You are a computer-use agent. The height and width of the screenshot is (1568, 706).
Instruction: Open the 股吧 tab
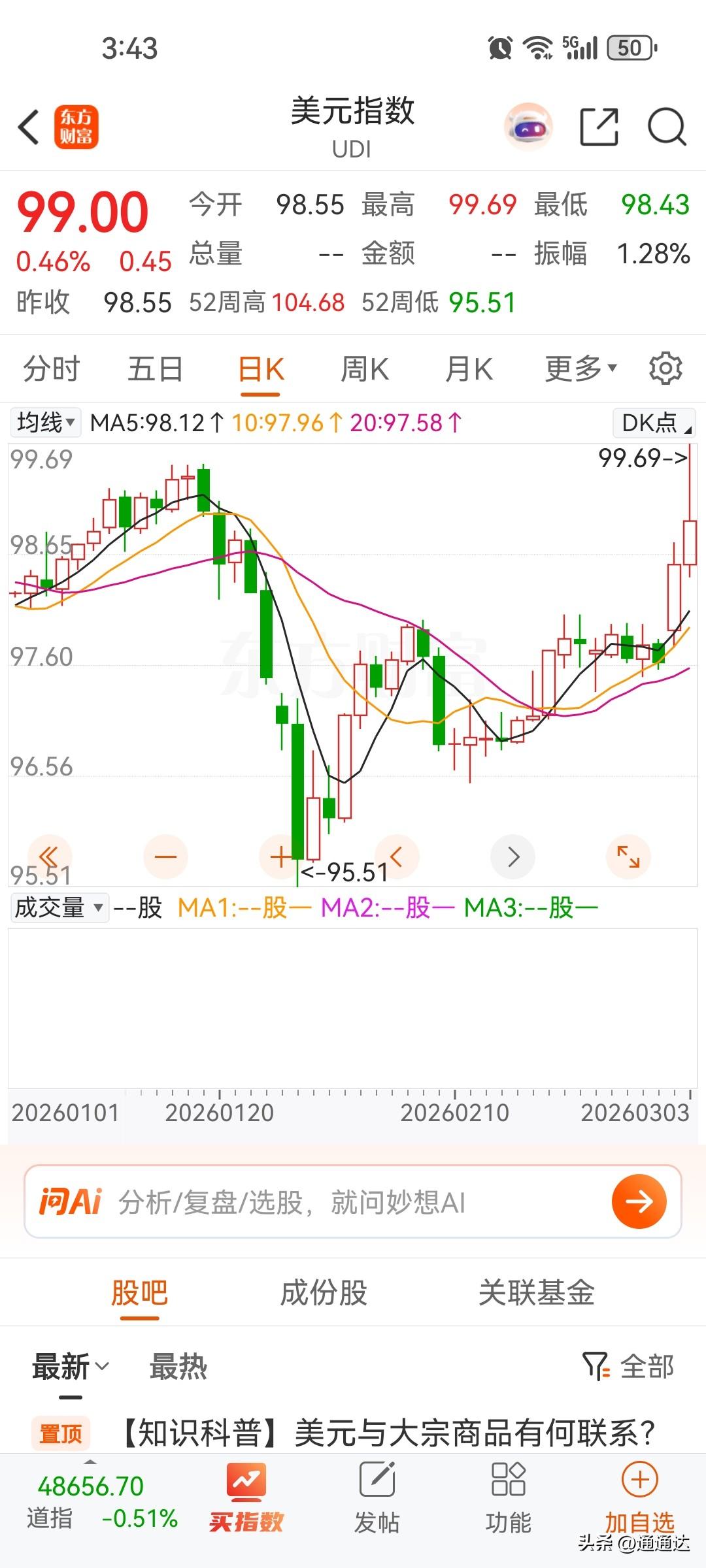pos(139,1292)
